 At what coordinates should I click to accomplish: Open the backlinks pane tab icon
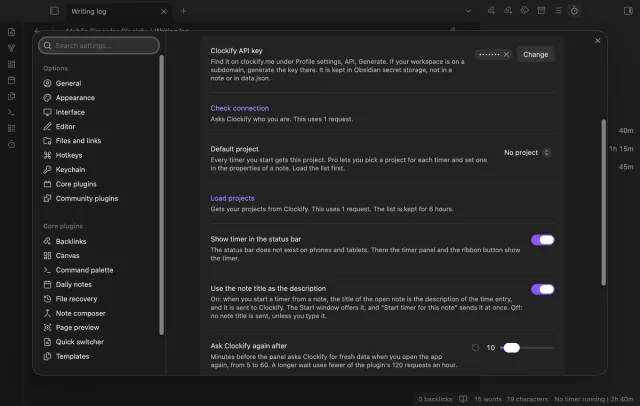click(x=491, y=11)
